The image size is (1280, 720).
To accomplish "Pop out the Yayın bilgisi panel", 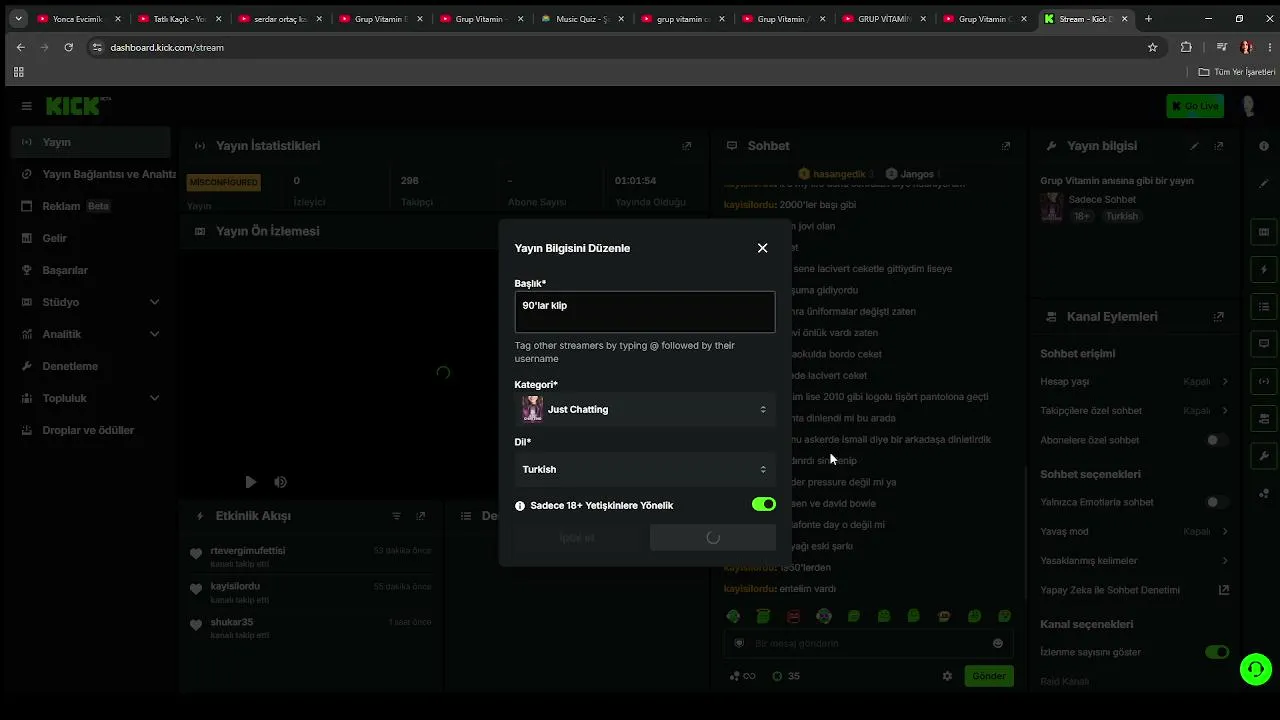I will click(x=1219, y=146).
